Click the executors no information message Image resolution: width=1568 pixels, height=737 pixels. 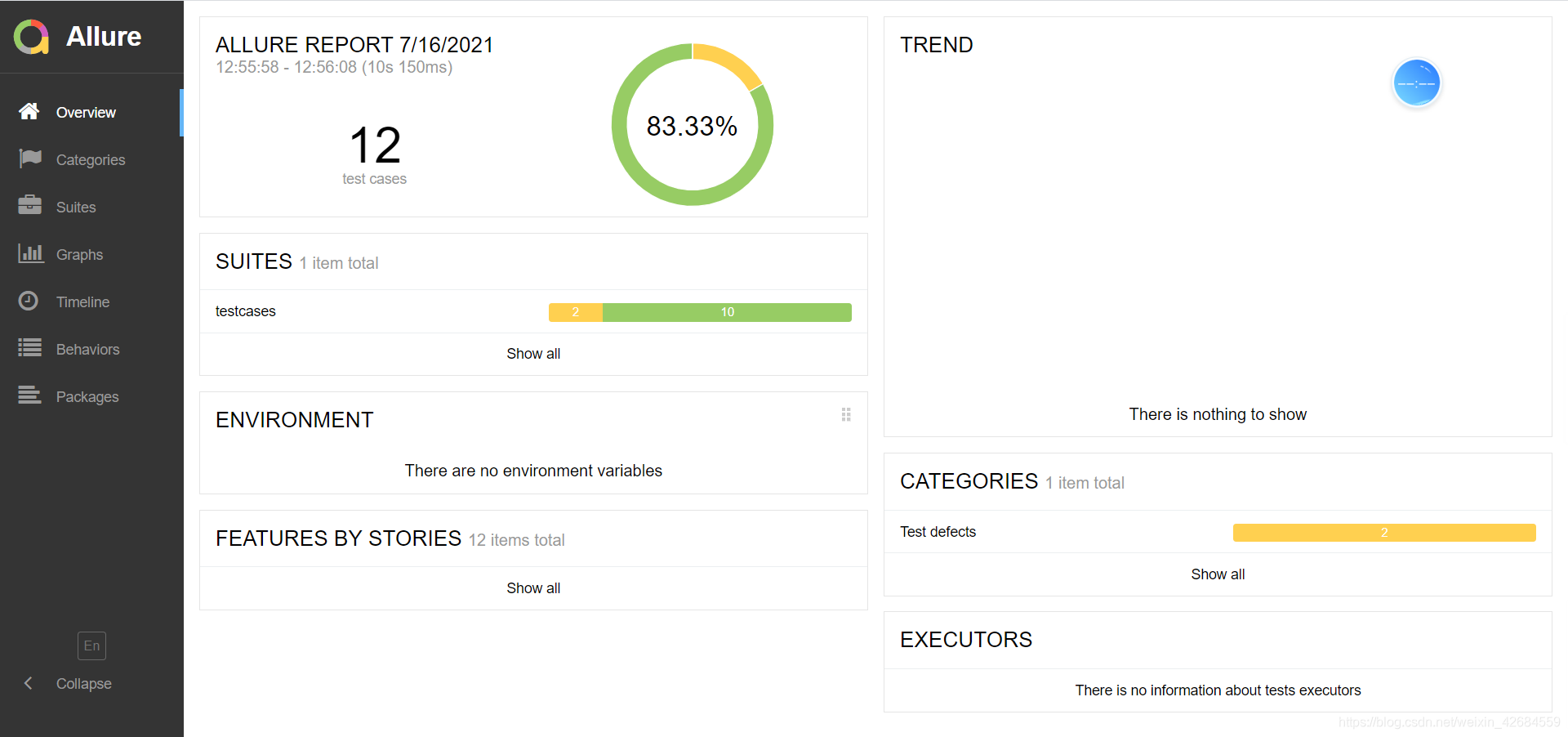coord(1218,690)
